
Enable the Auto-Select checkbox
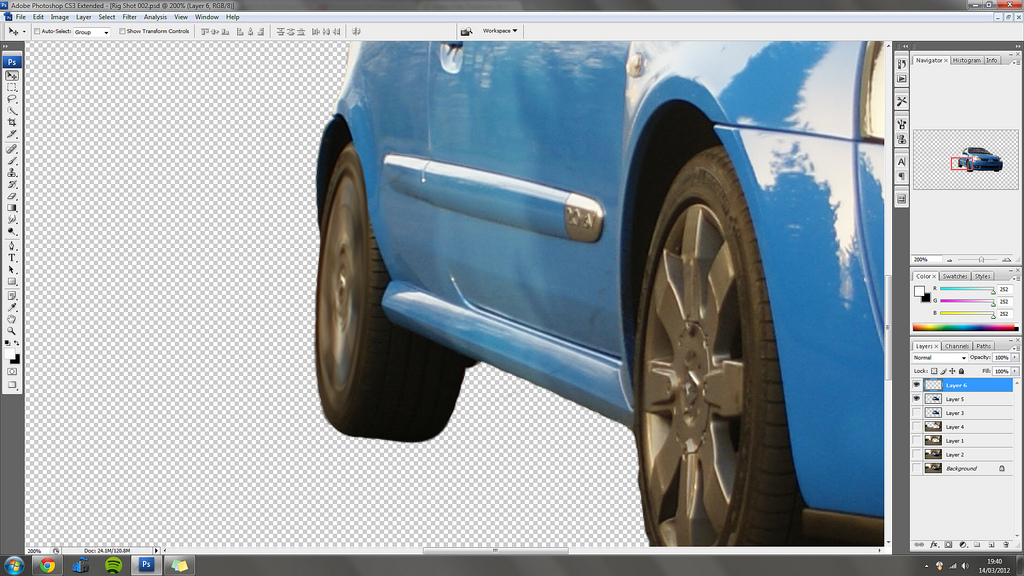tap(38, 31)
